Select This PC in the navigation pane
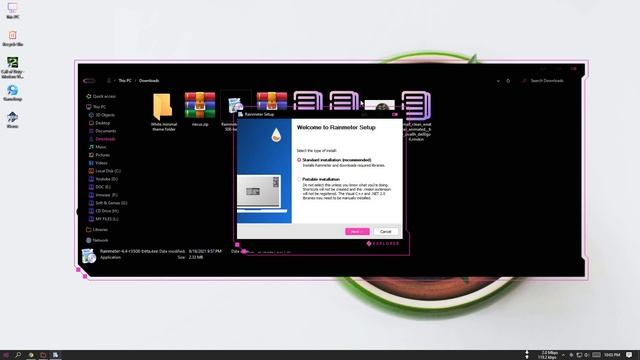 coord(96,107)
